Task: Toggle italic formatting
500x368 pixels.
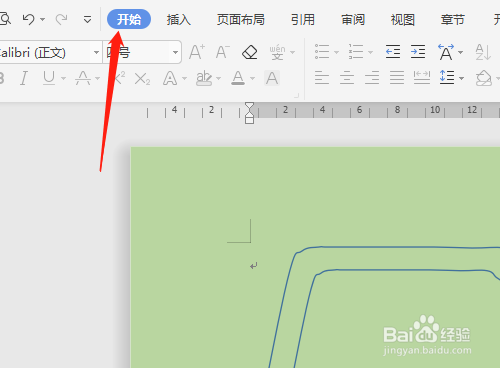Action: click(x=24, y=78)
